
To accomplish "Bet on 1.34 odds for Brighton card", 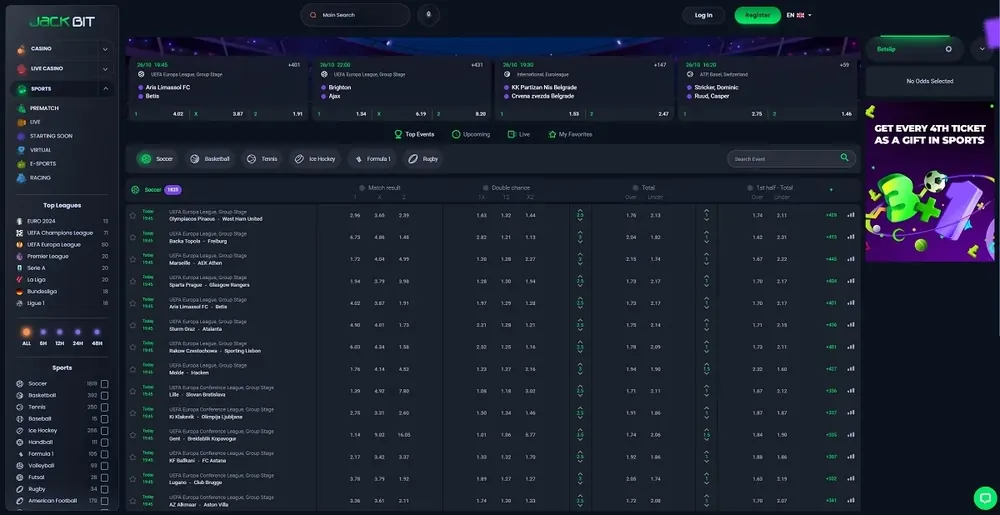I will (342, 114).
